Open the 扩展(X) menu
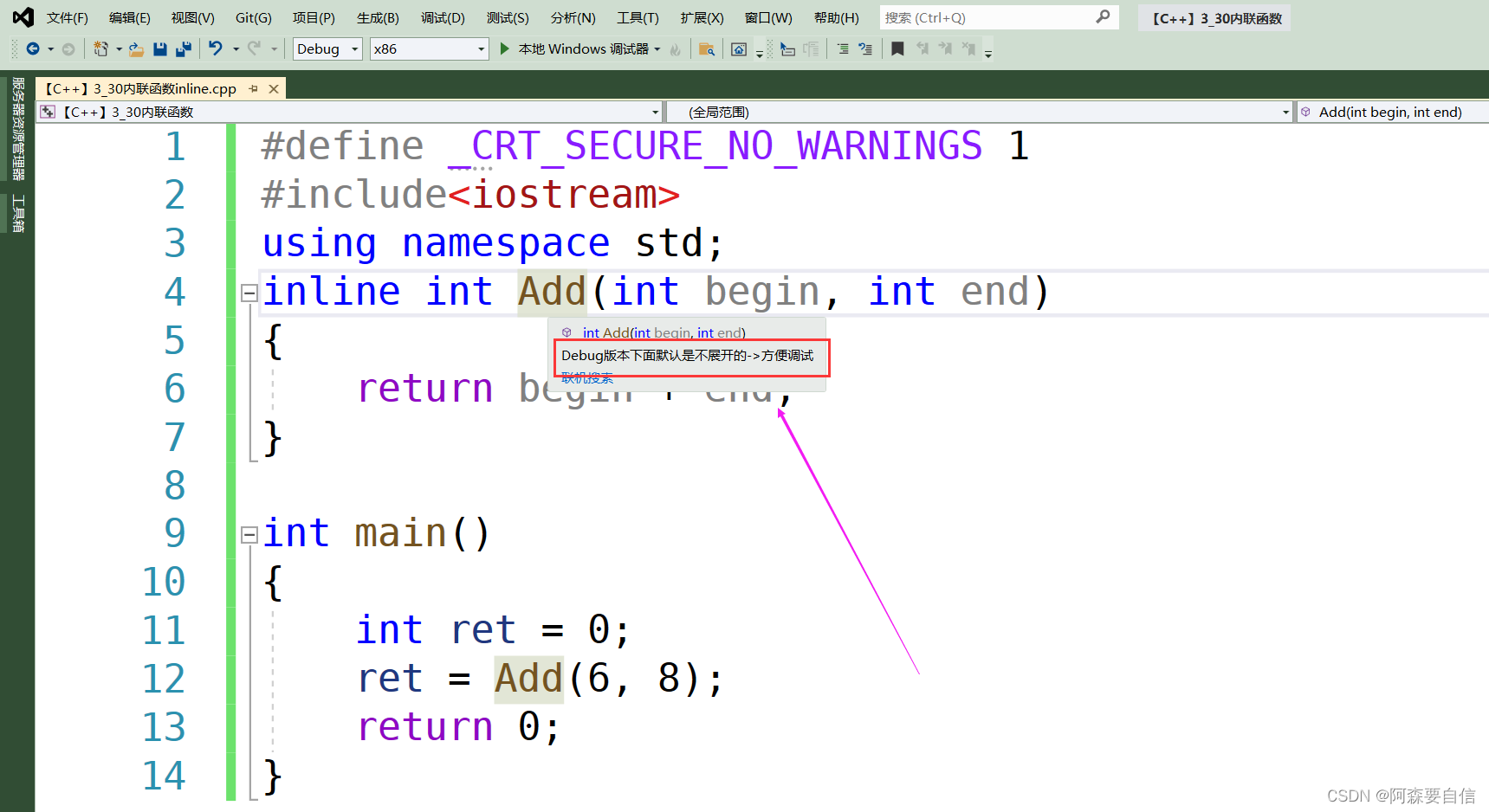Image resolution: width=1489 pixels, height=812 pixels. 702,17
